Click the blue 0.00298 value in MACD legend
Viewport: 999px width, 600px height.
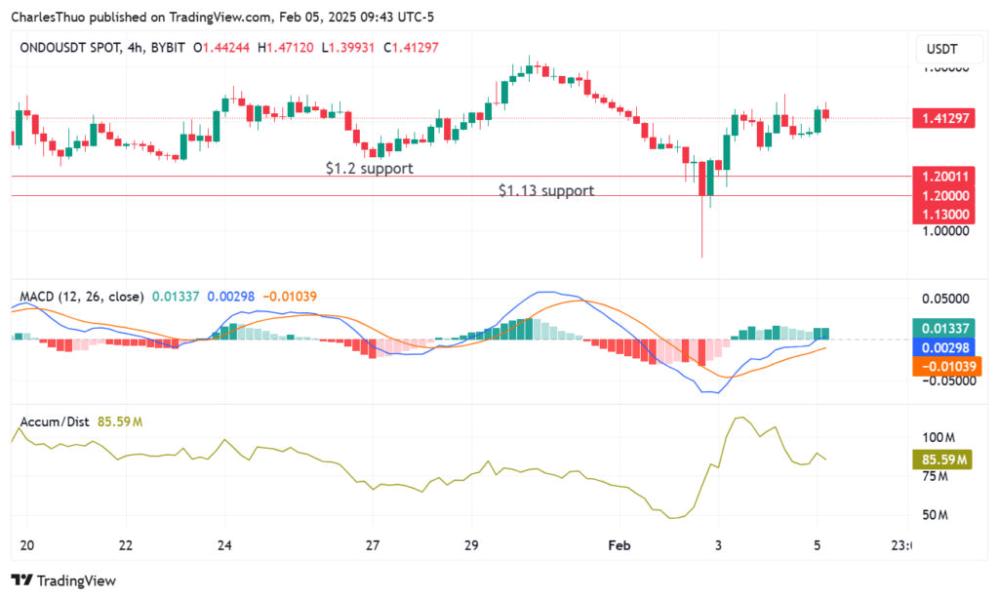pyautogui.click(x=231, y=296)
